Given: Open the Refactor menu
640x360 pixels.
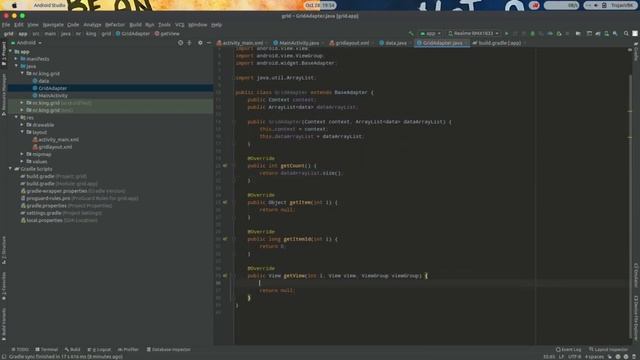Looking at the screenshot, I should pyautogui.click(x=115, y=24).
